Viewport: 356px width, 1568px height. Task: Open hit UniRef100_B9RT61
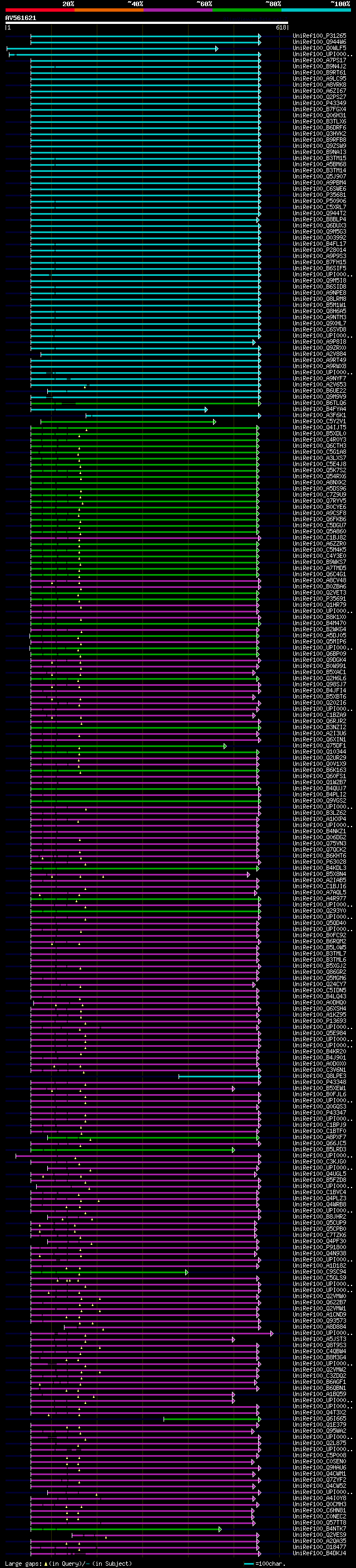[319, 72]
